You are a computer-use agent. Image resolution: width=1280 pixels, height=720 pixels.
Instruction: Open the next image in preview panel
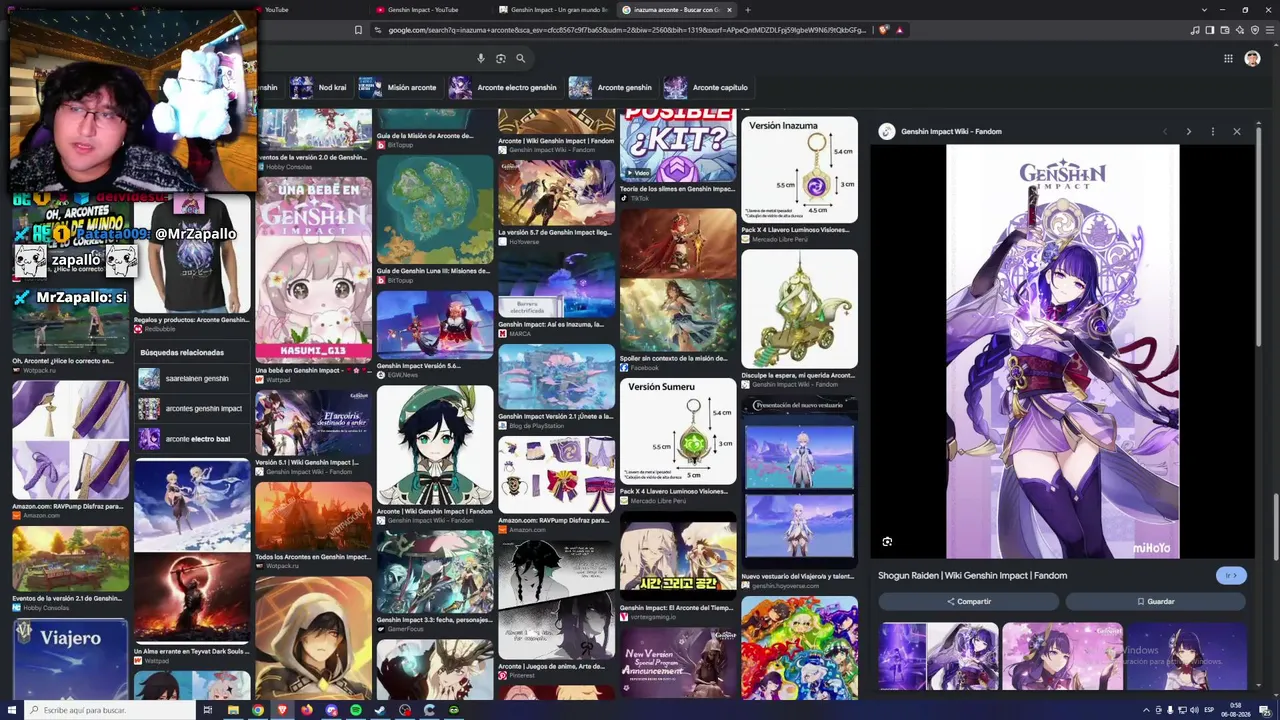click(1188, 131)
